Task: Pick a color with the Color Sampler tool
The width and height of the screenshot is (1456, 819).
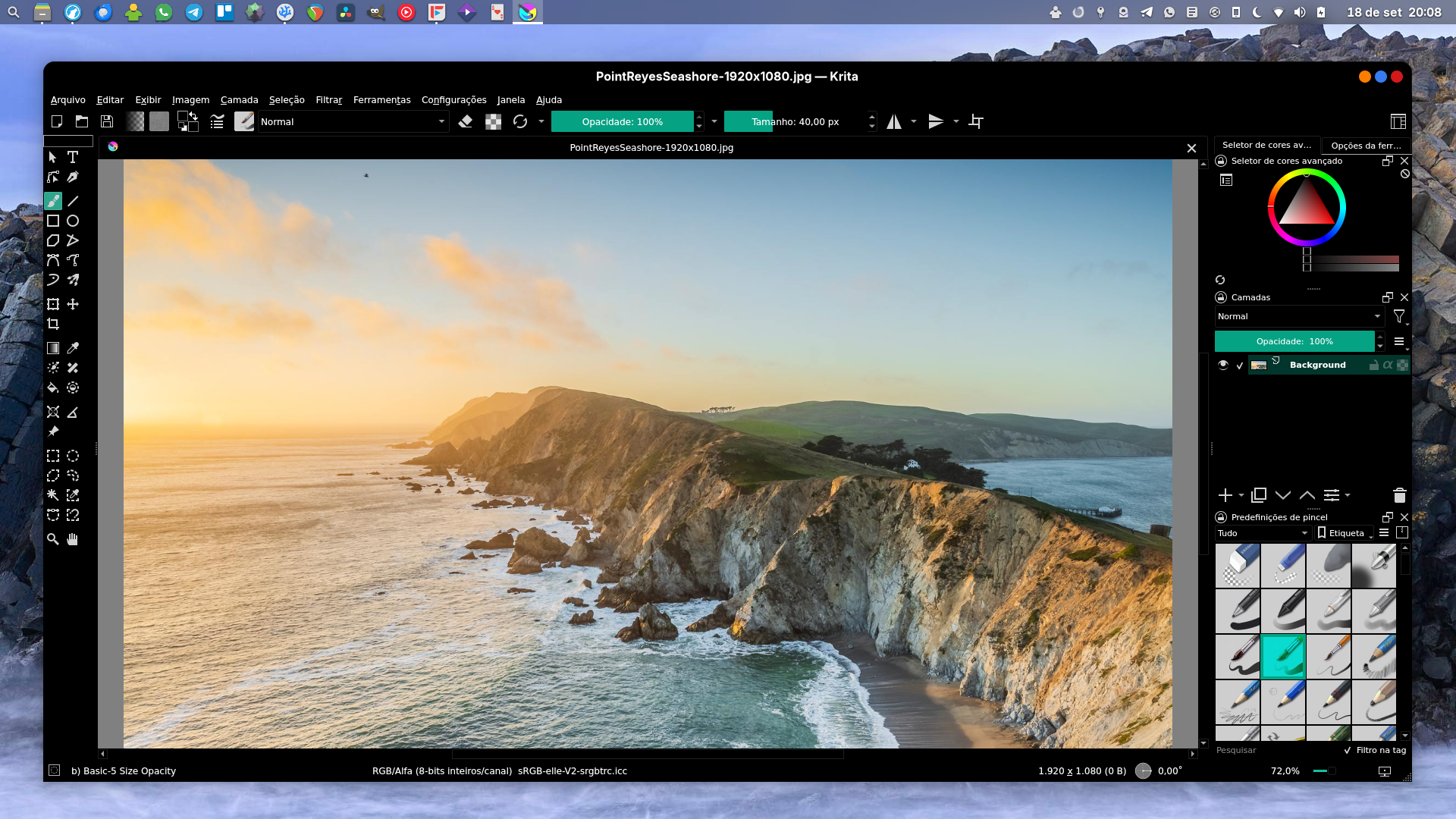Action: pos(73,348)
